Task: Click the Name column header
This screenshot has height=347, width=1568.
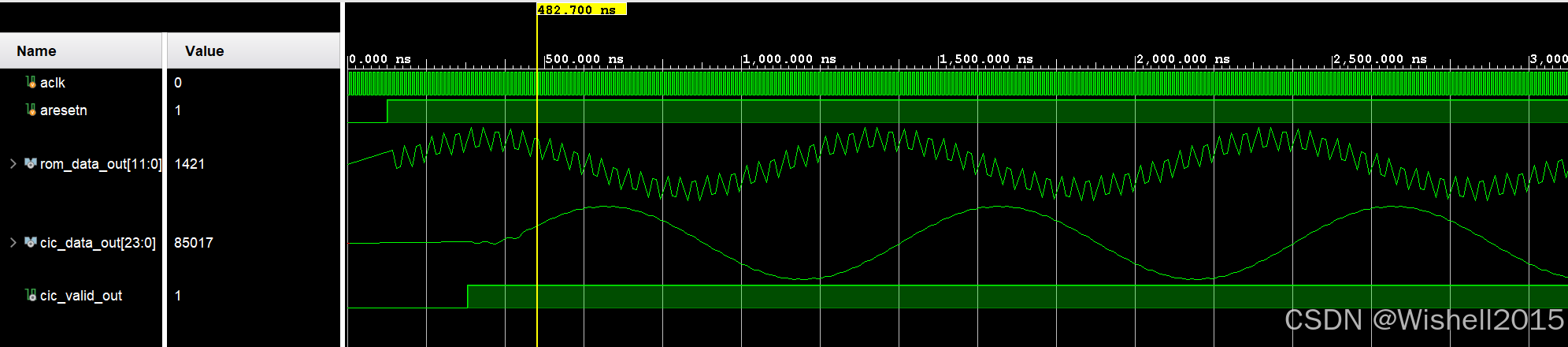Action: (81, 50)
